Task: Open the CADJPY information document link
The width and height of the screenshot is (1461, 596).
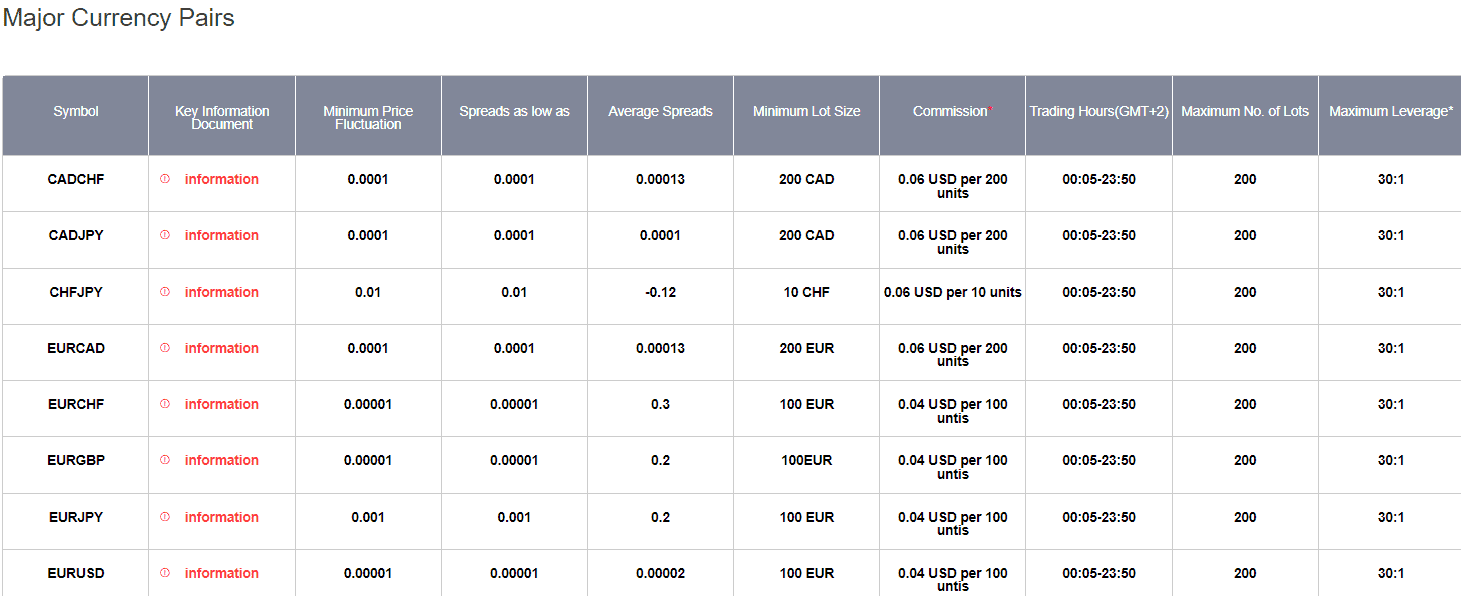Action: [x=222, y=235]
